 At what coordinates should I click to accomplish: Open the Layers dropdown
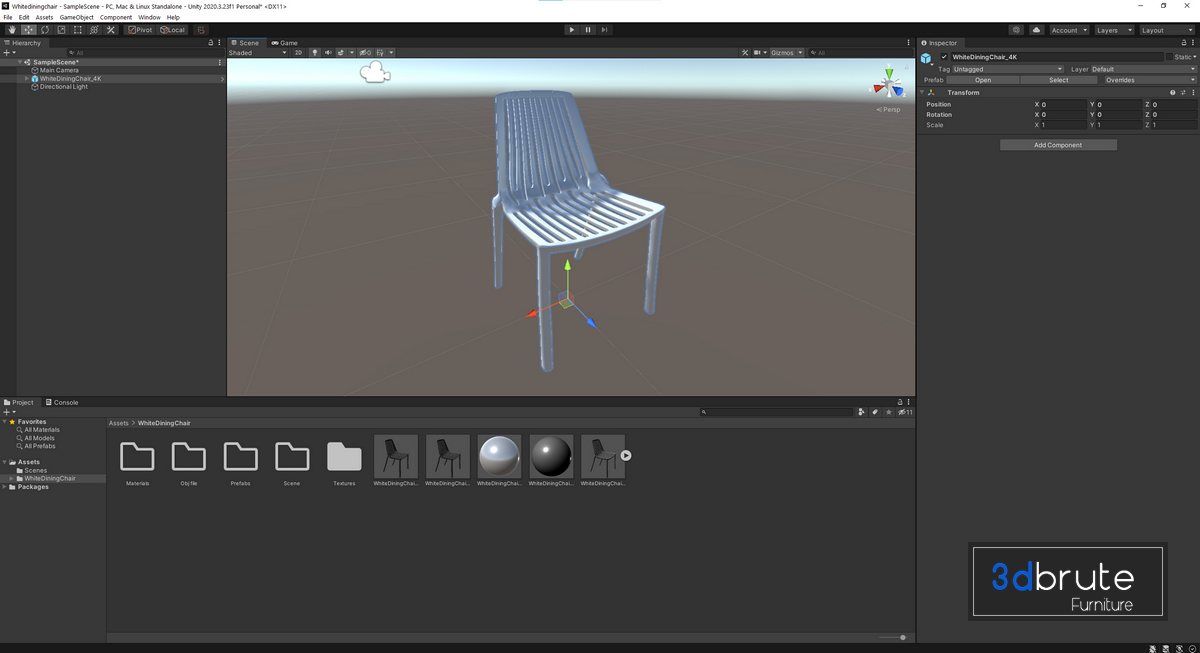click(1111, 30)
